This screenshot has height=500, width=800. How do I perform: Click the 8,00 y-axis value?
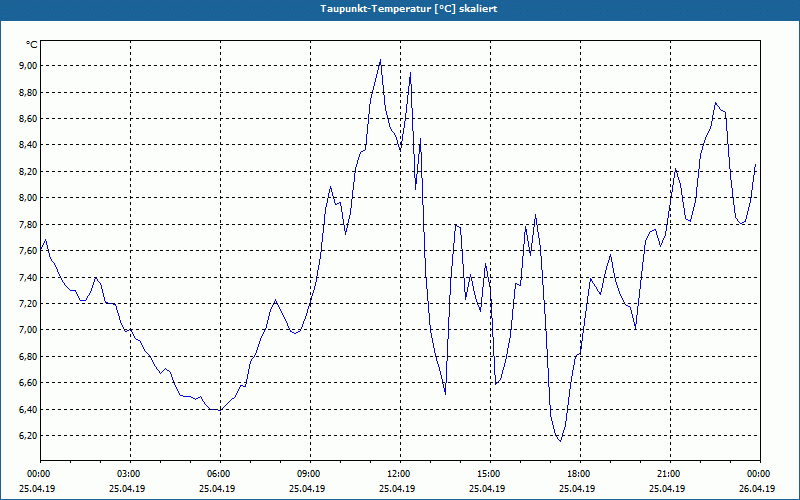click(29, 198)
